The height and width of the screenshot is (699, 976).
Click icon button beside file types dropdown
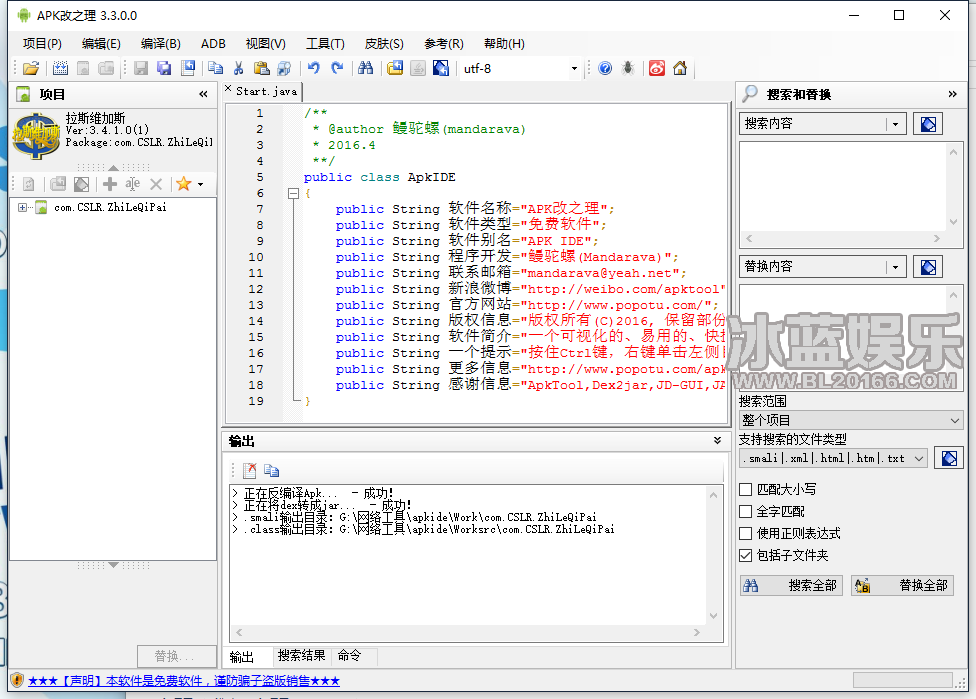tap(949, 459)
